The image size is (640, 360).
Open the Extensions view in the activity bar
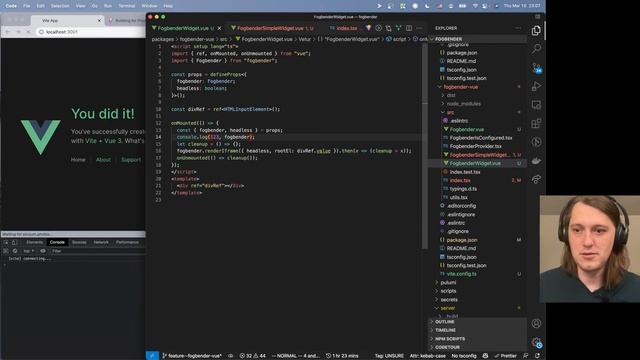pos(536,123)
